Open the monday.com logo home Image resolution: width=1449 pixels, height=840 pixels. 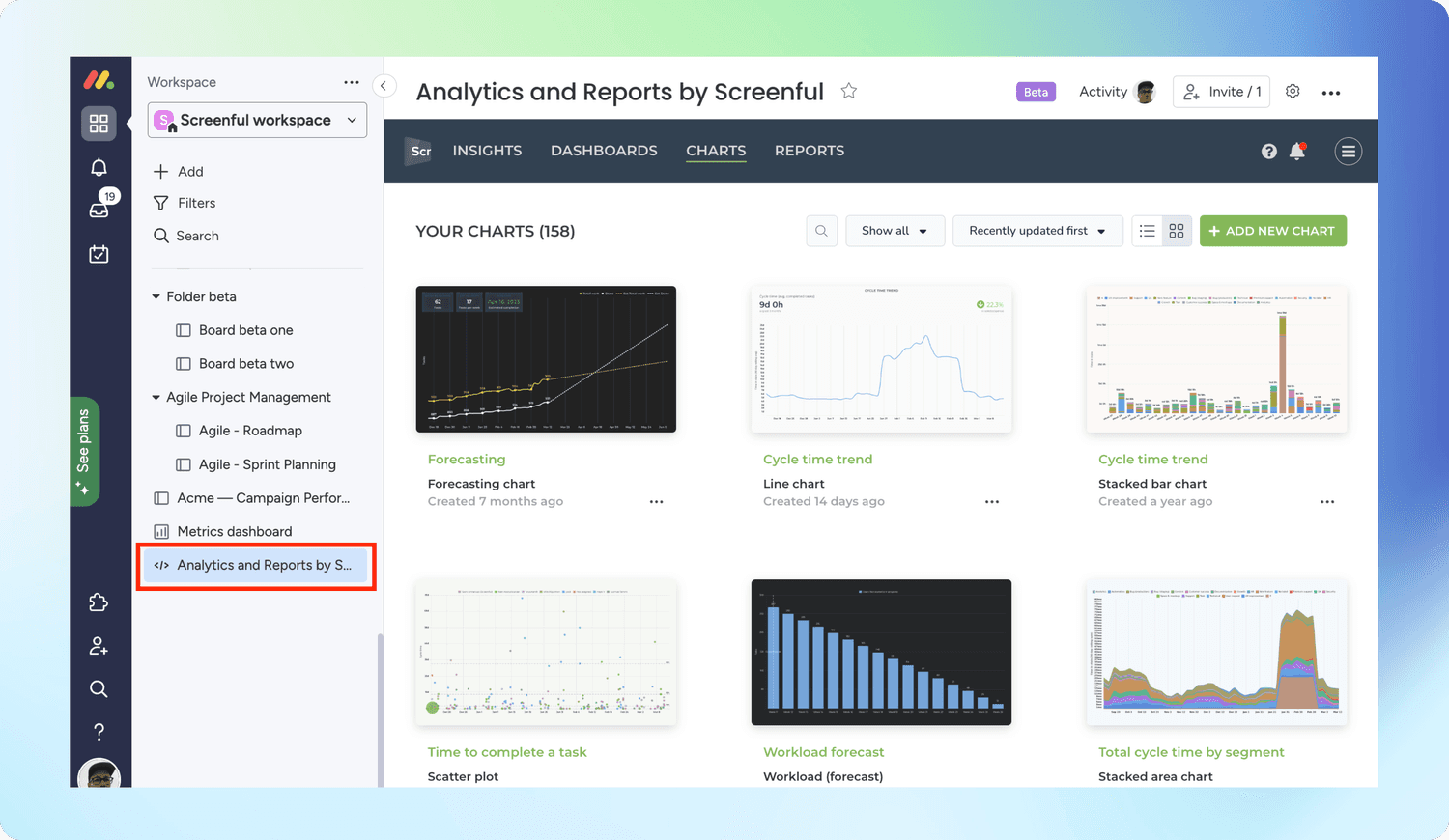click(x=99, y=80)
